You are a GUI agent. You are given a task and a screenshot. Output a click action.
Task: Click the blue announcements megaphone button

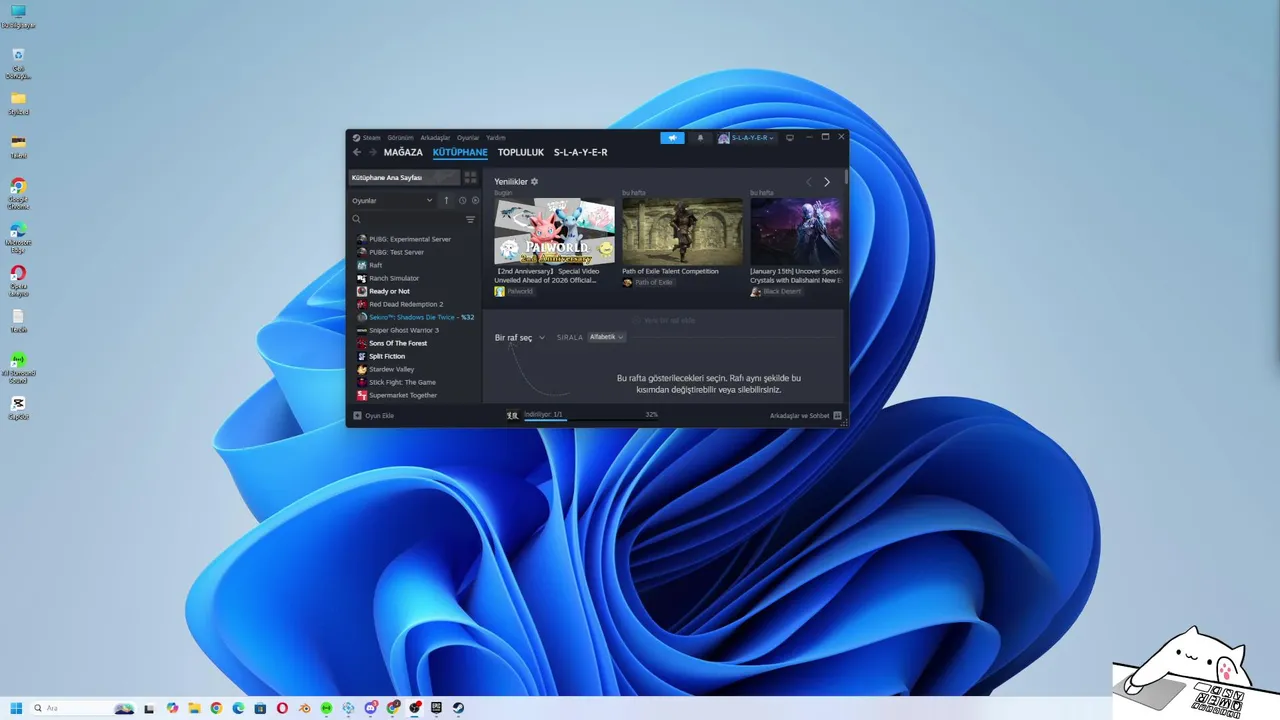(672, 138)
